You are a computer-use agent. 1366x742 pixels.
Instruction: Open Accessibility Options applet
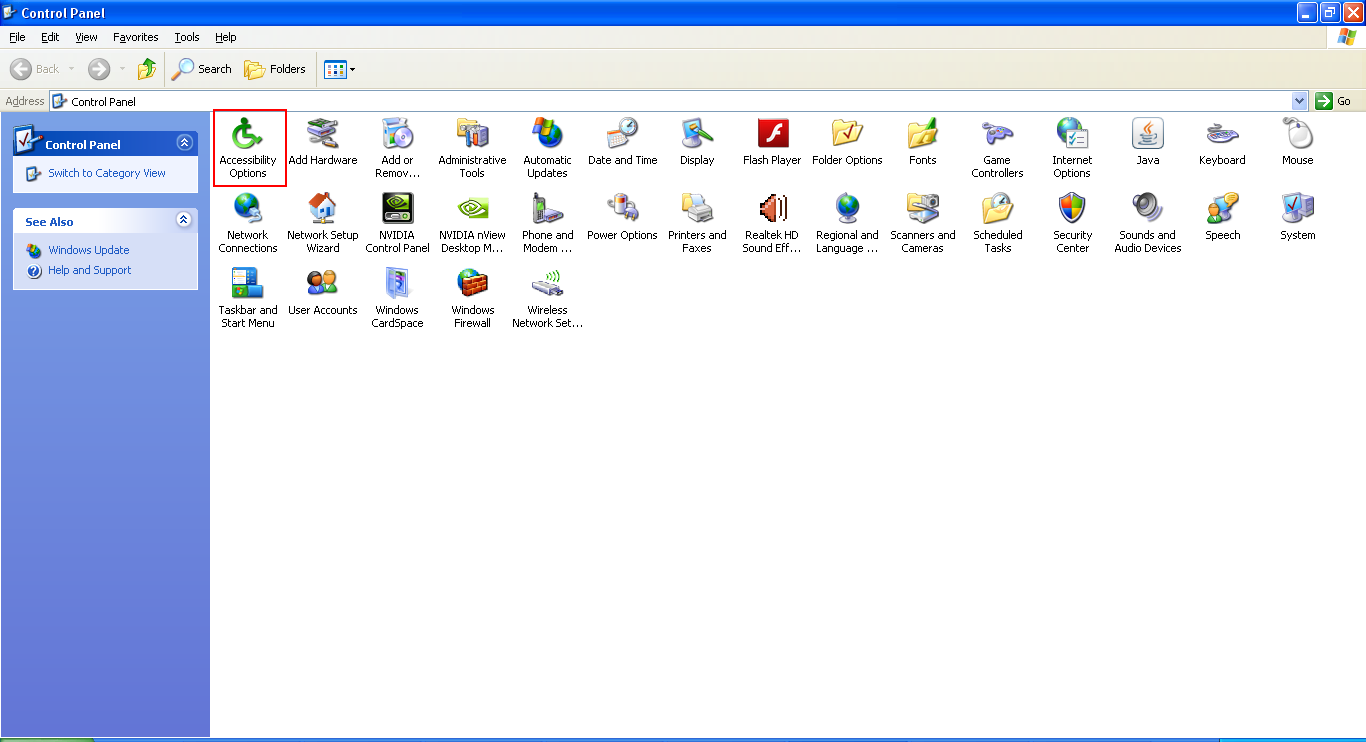click(248, 148)
